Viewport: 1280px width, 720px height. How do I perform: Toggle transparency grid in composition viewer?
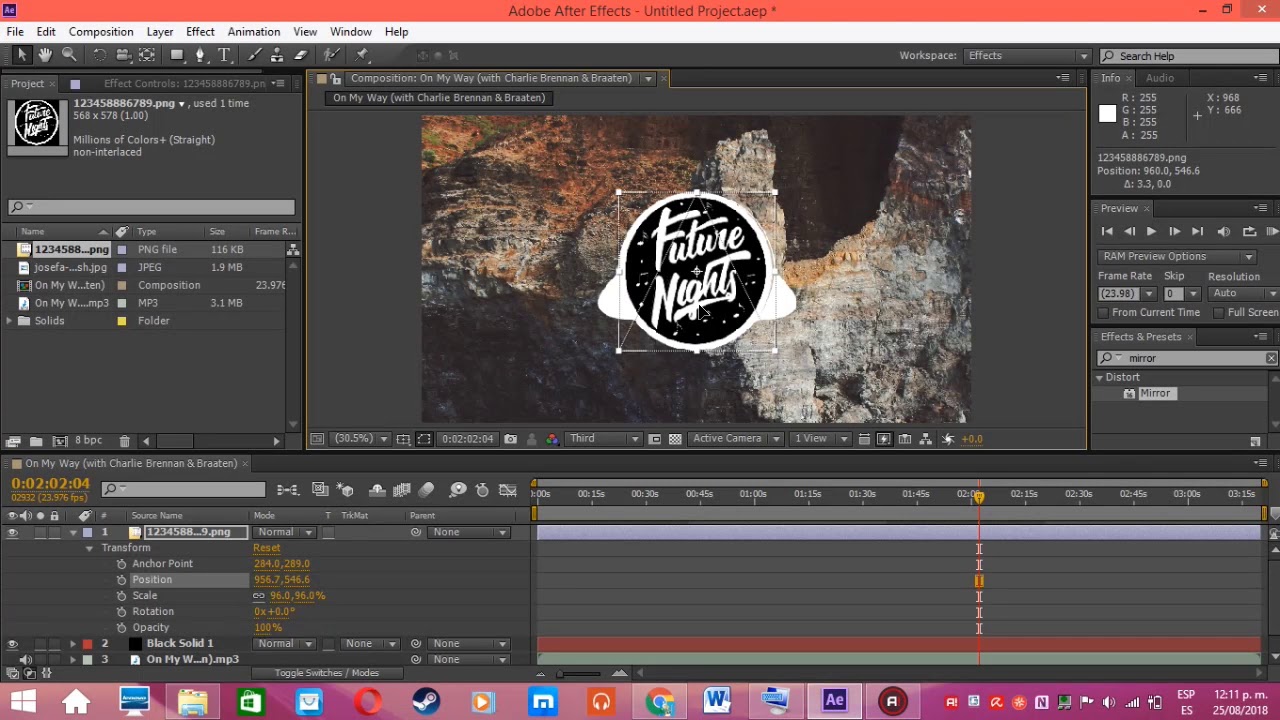[x=675, y=439]
